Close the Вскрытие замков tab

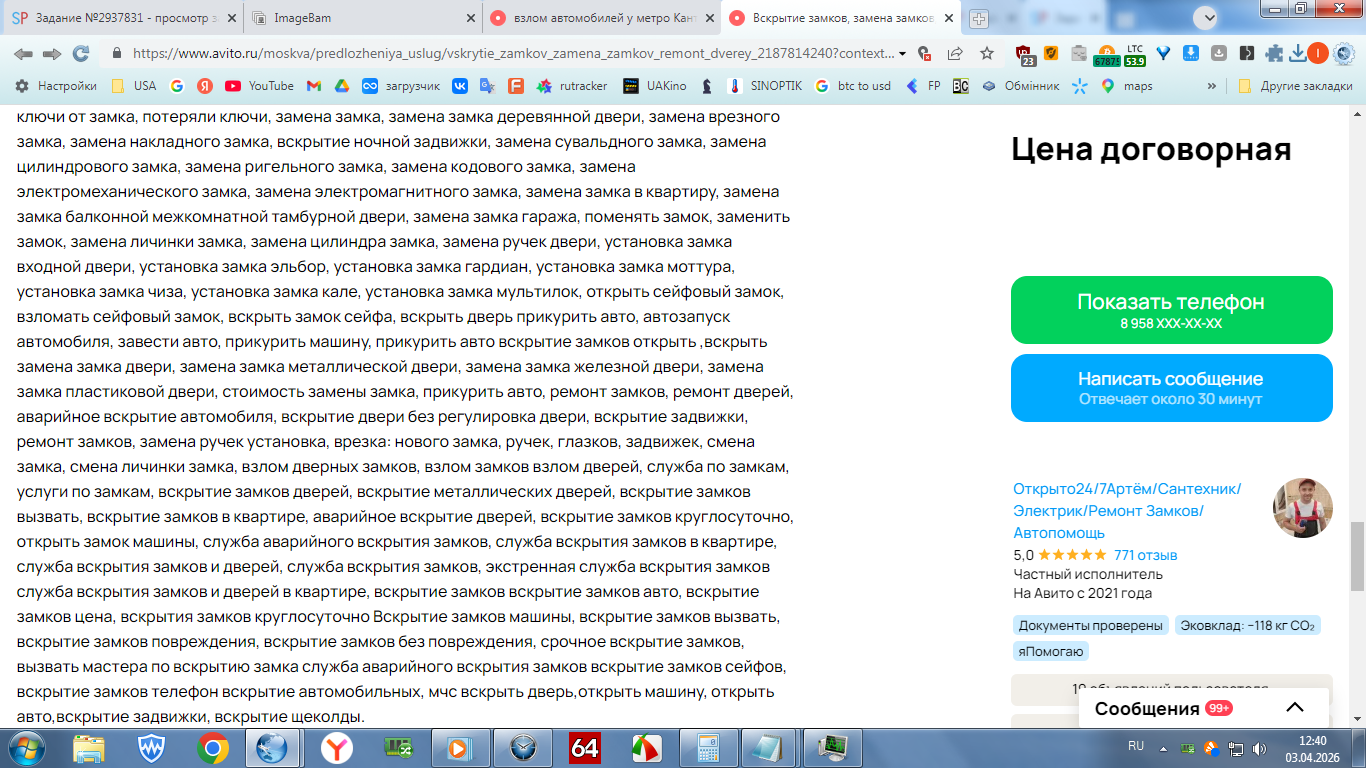point(948,18)
